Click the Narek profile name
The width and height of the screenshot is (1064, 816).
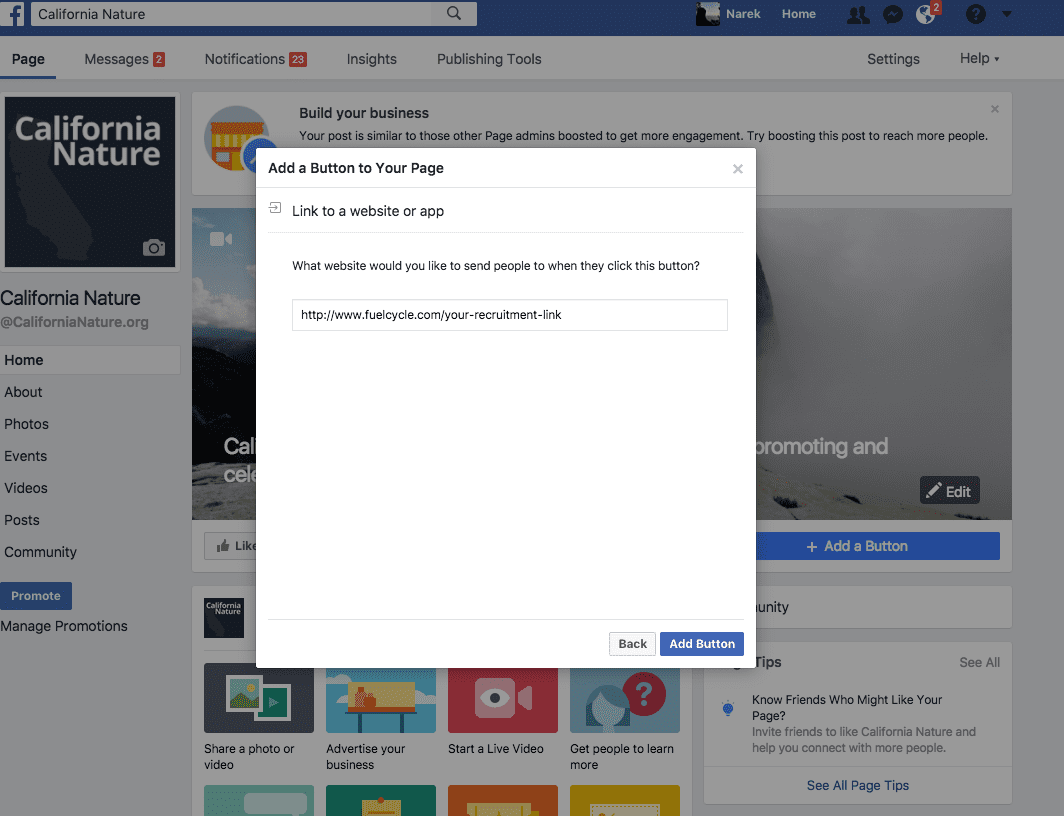[743, 14]
